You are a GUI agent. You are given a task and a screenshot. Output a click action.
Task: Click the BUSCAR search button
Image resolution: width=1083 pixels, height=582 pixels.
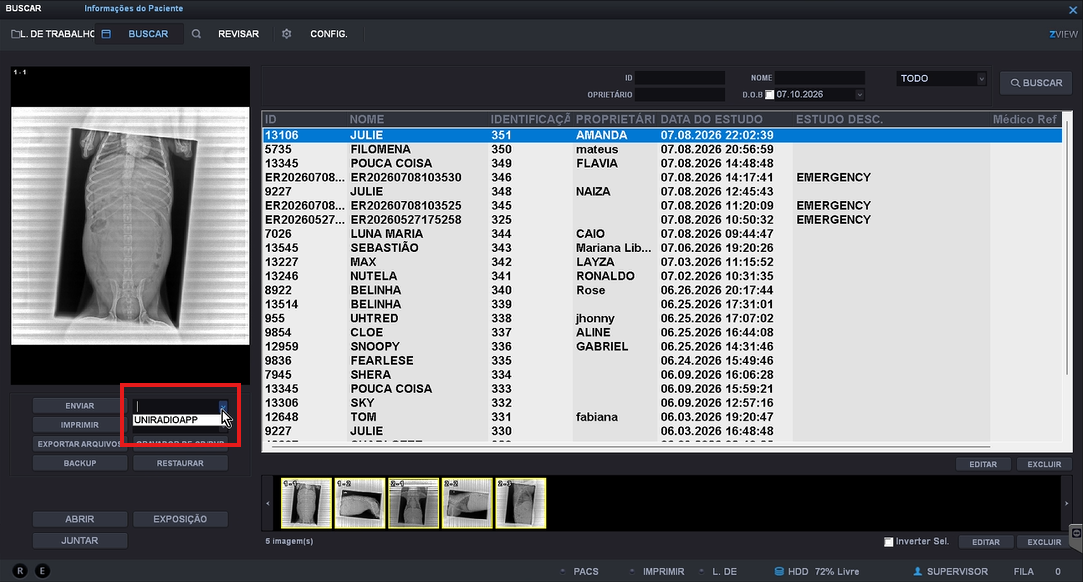coord(1036,83)
